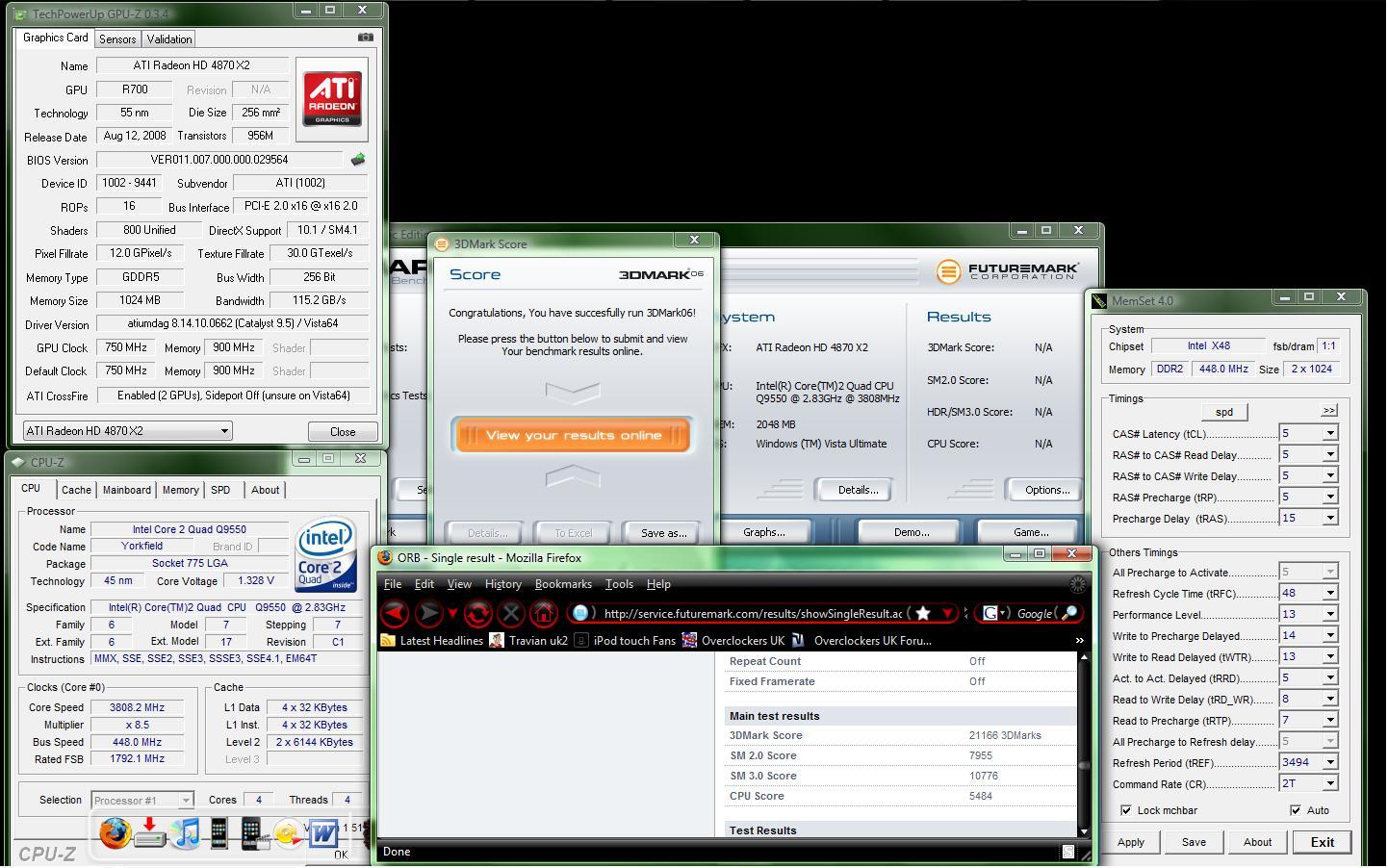Open the Firefox home page icon
The height and width of the screenshot is (868, 1388).
coord(544,613)
